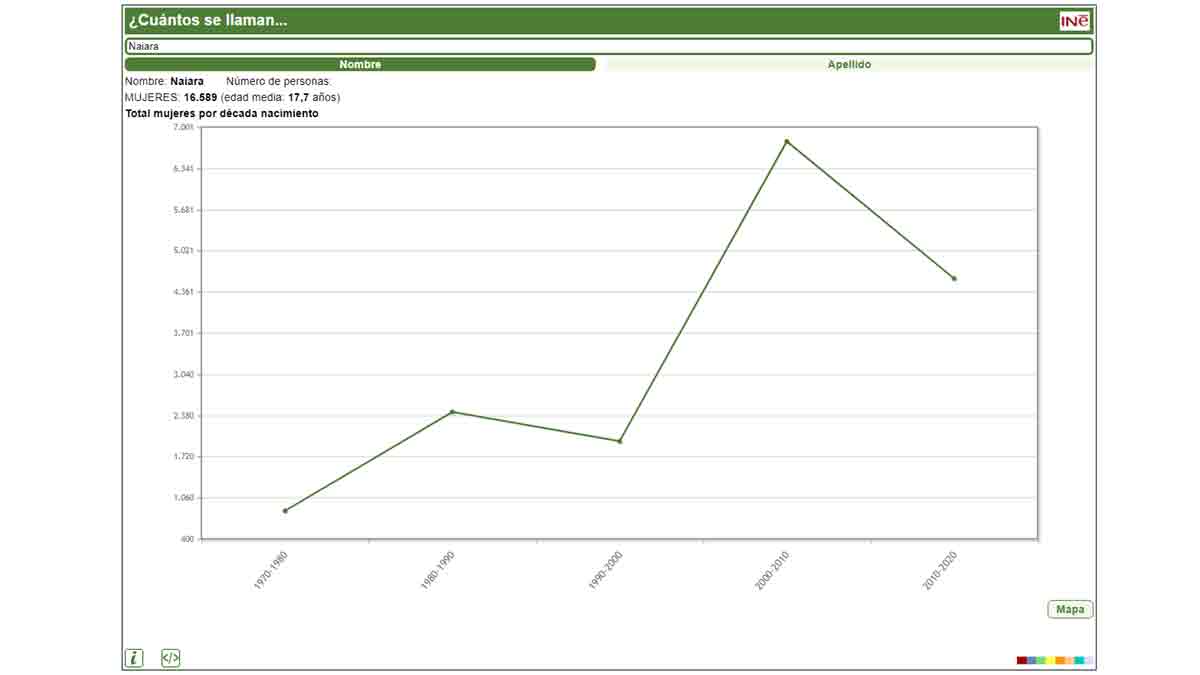Switch to the Apellido tab
Screen dimensions: 1200x675
(x=848, y=64)
